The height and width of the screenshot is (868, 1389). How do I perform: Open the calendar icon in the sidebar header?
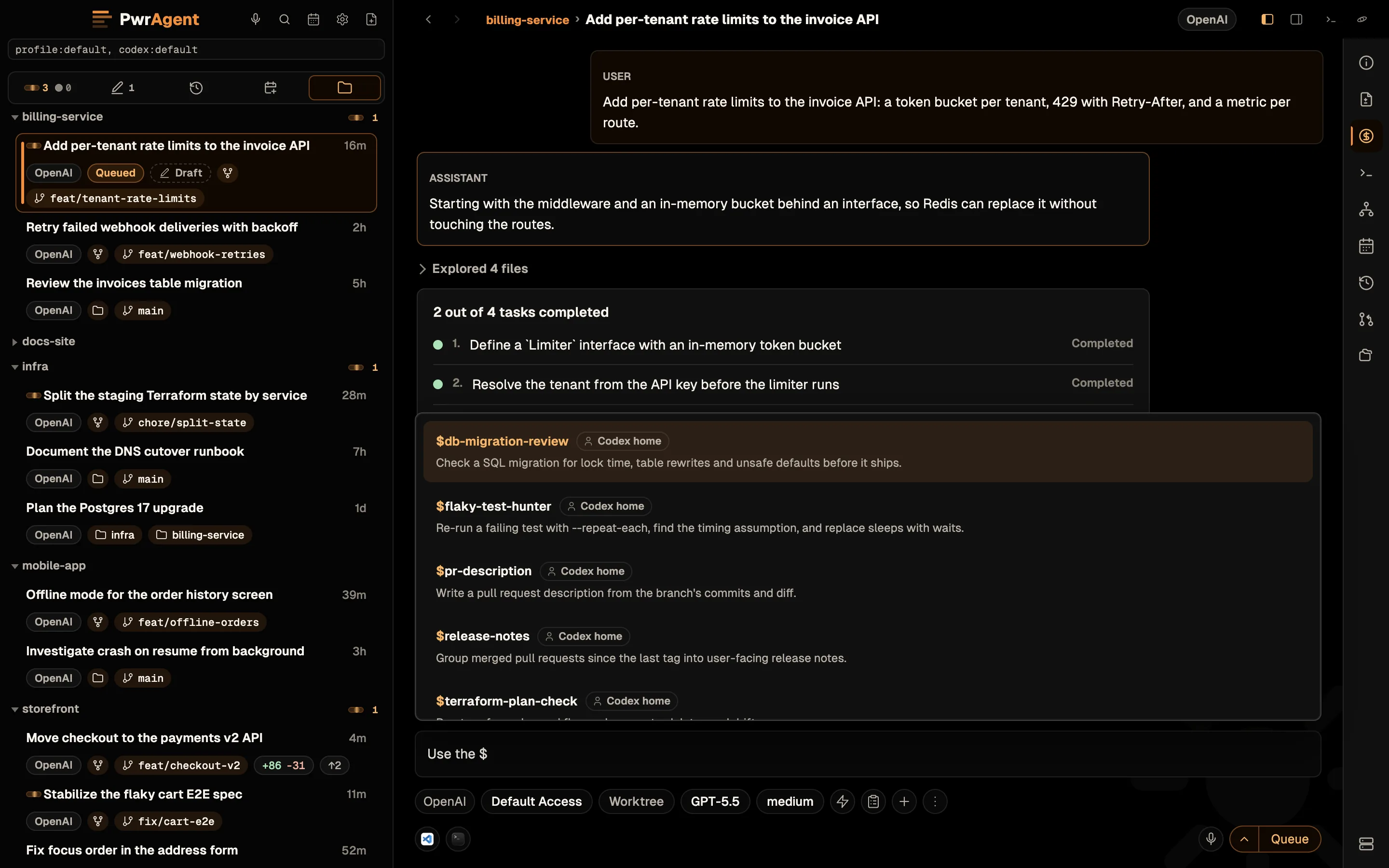(313, 19)
